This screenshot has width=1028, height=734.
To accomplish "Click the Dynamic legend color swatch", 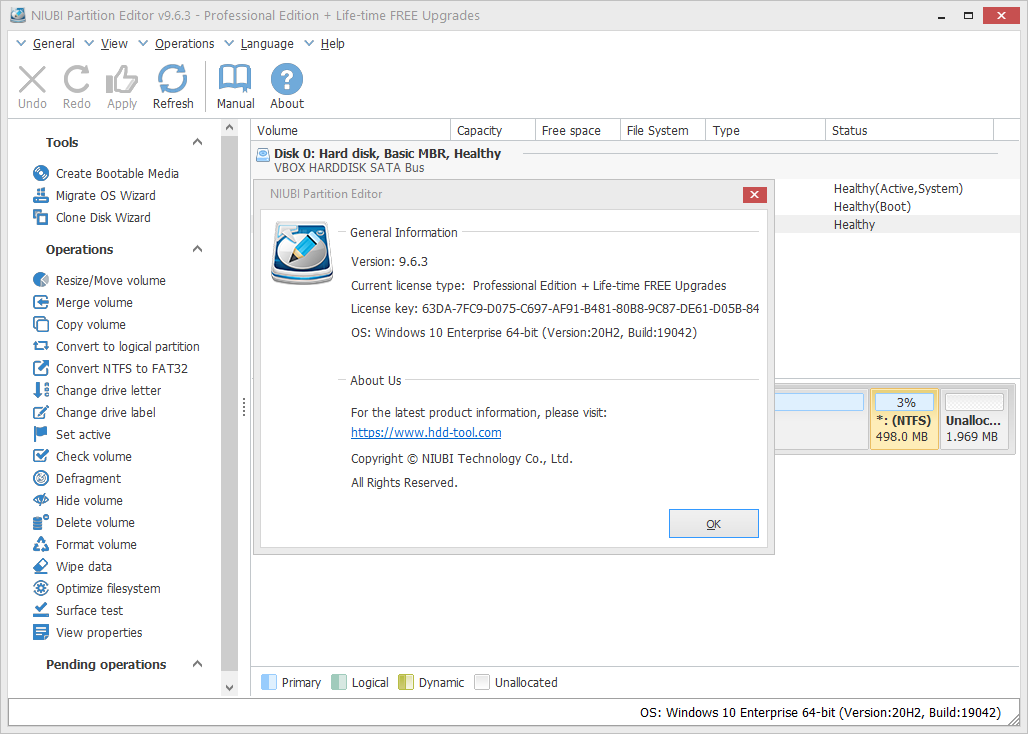I will (x=406, y=682).
